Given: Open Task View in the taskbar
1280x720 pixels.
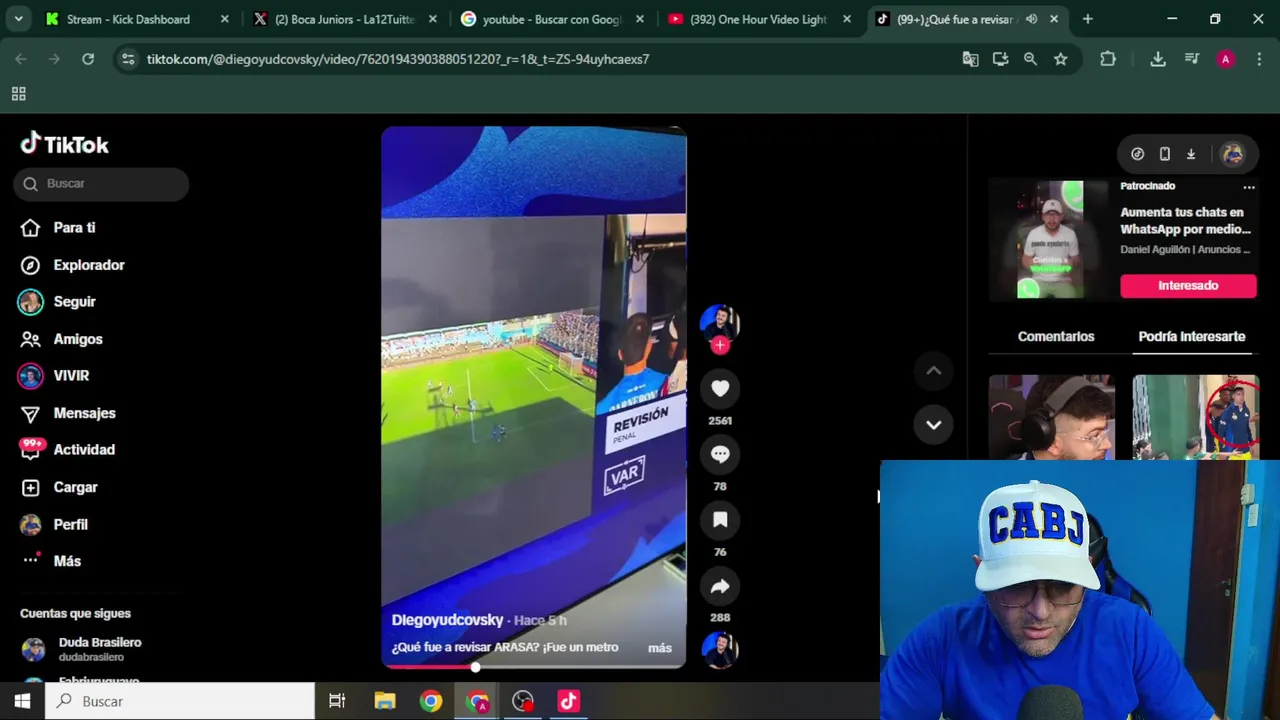Looking at the screenshot, I should [337, 701].
